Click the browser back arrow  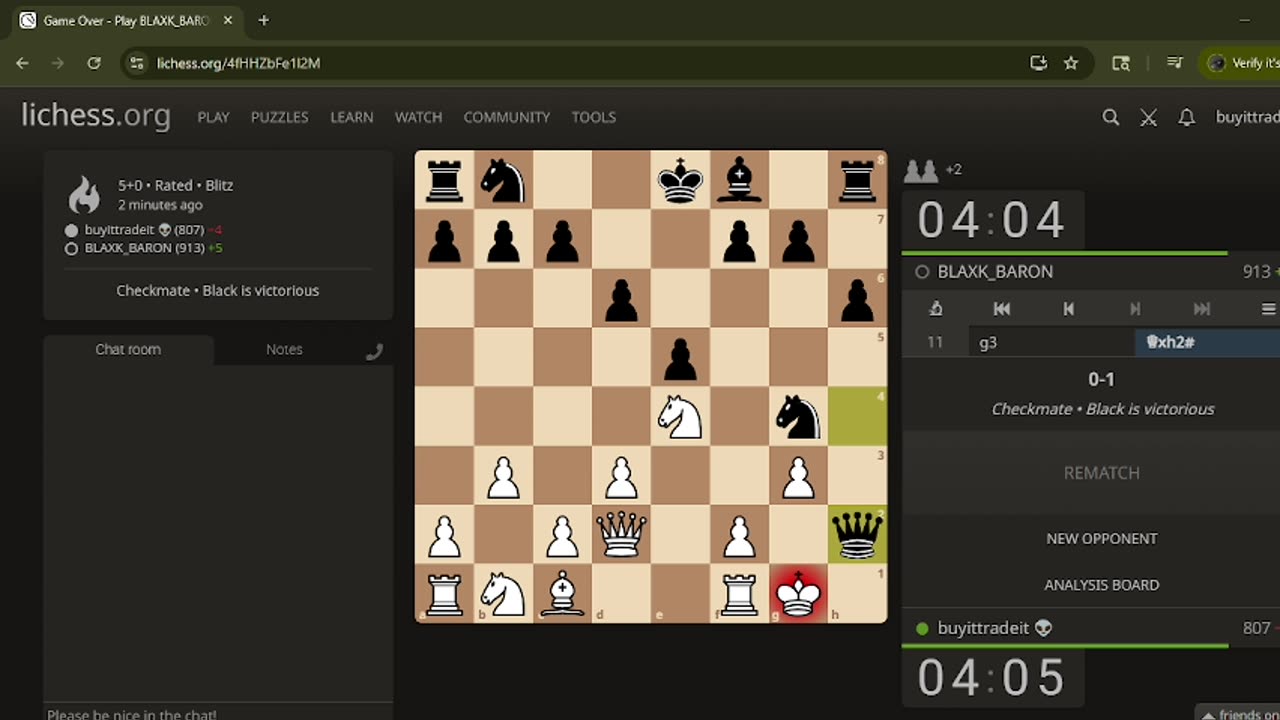tap(22, 63)
